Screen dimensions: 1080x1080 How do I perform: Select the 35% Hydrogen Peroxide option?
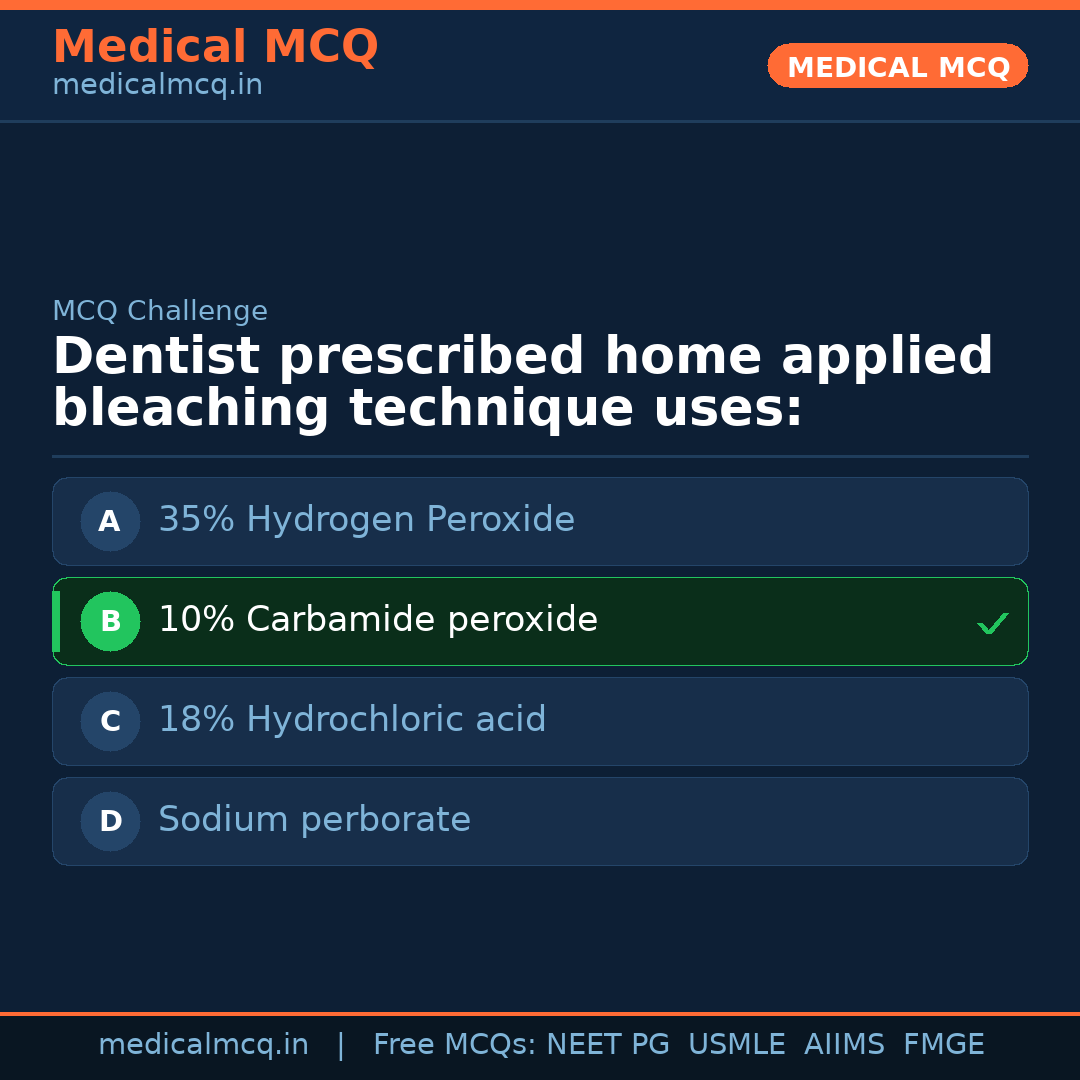point(366,520)
